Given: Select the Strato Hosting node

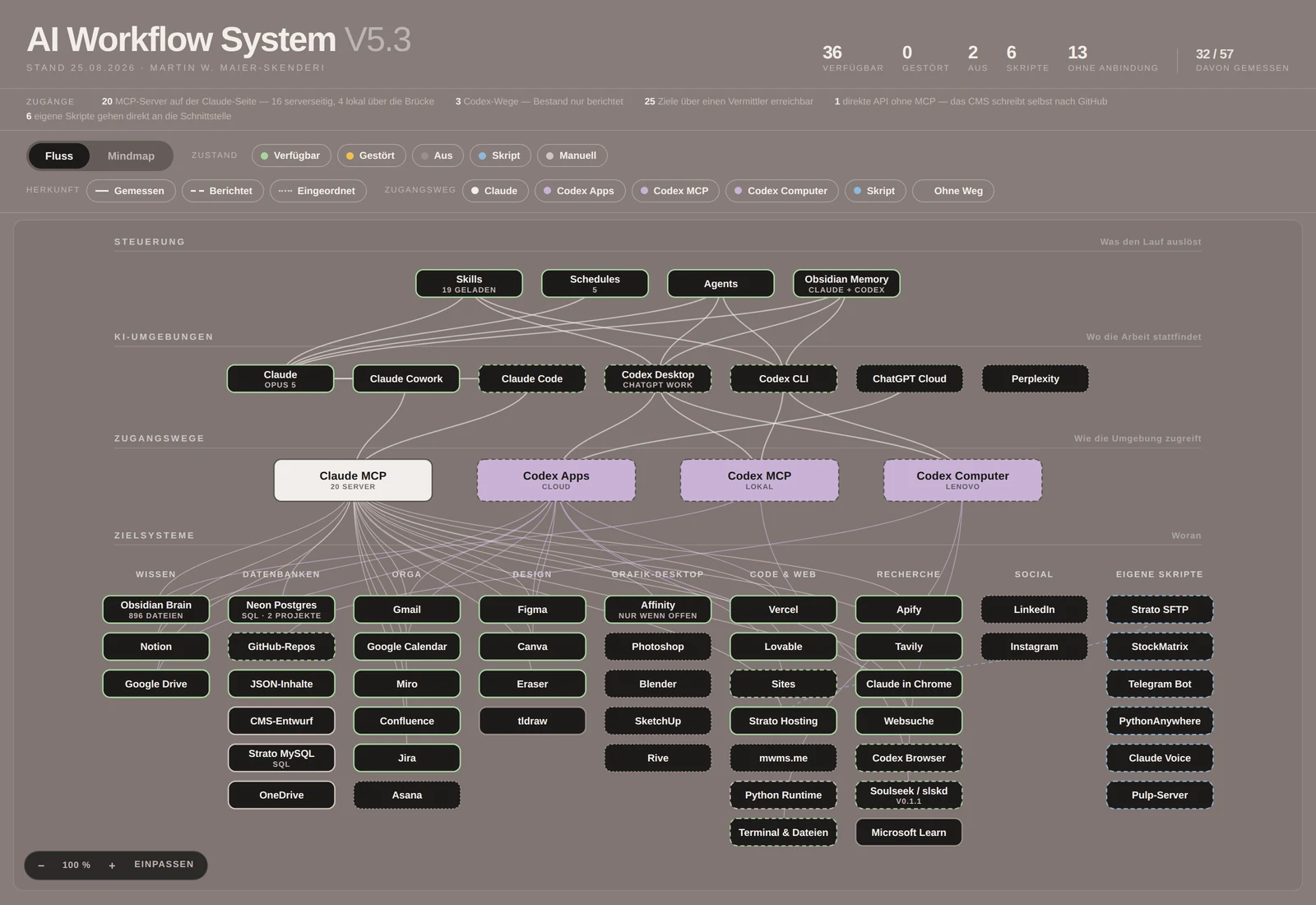Looking at the screenshot, I should click(783, 721).
